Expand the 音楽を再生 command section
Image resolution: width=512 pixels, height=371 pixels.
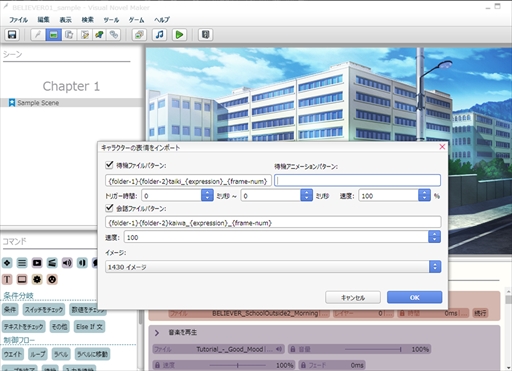157,332
